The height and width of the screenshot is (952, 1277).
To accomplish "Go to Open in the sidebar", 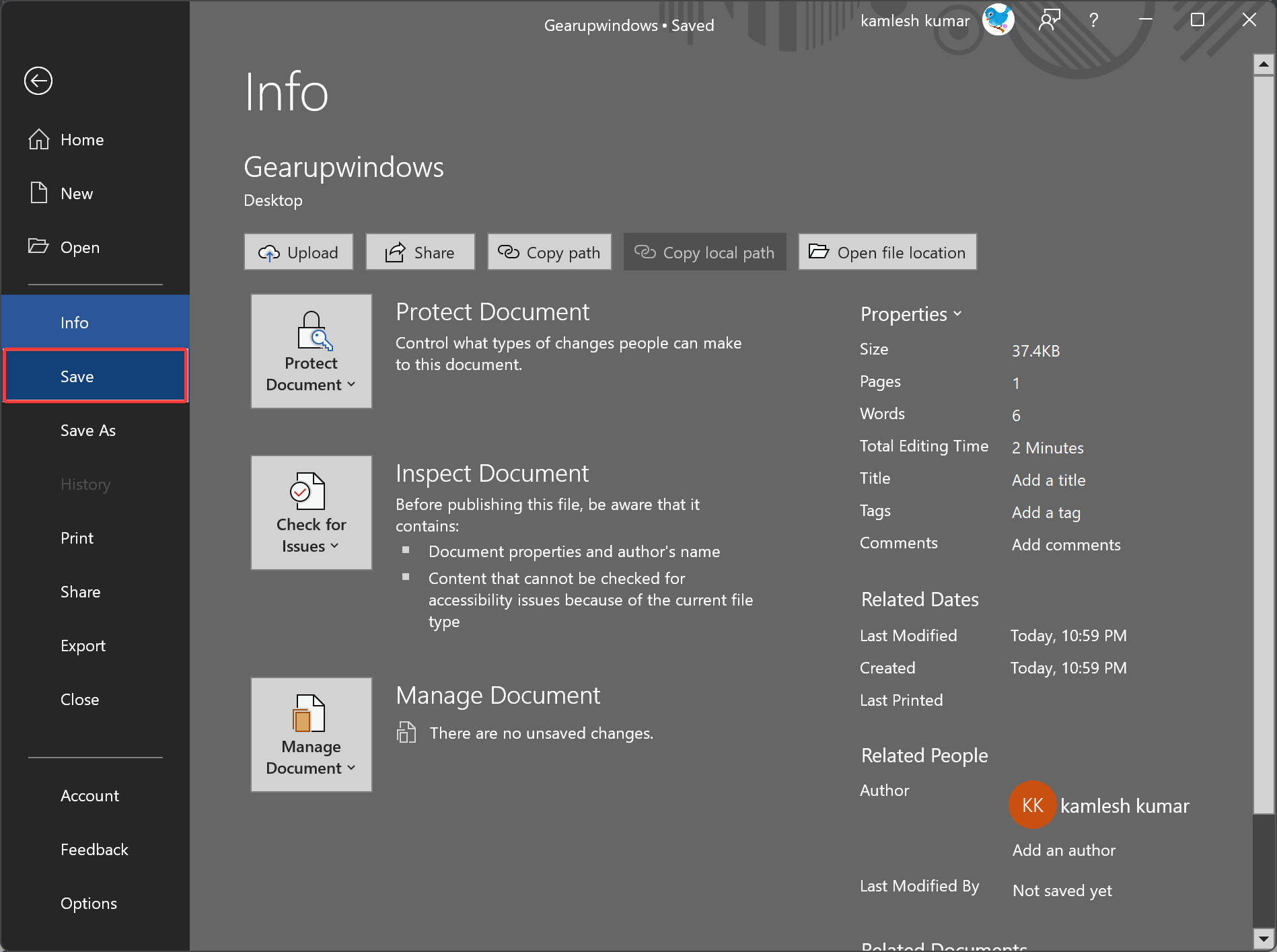I will pyautogui.click(x=95, y=248).
